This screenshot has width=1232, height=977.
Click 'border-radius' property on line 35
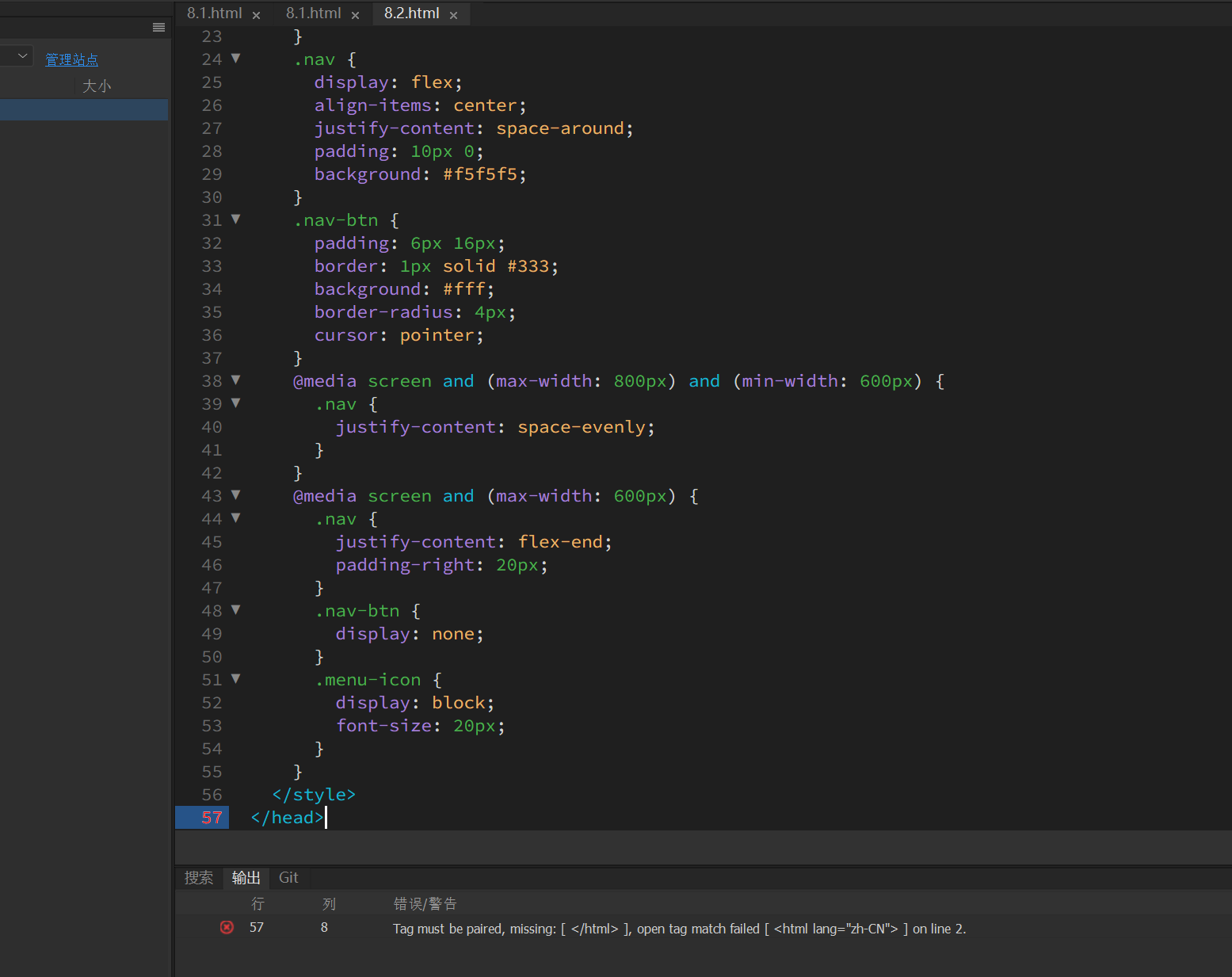pyautogui.click(x=383, y=312)
